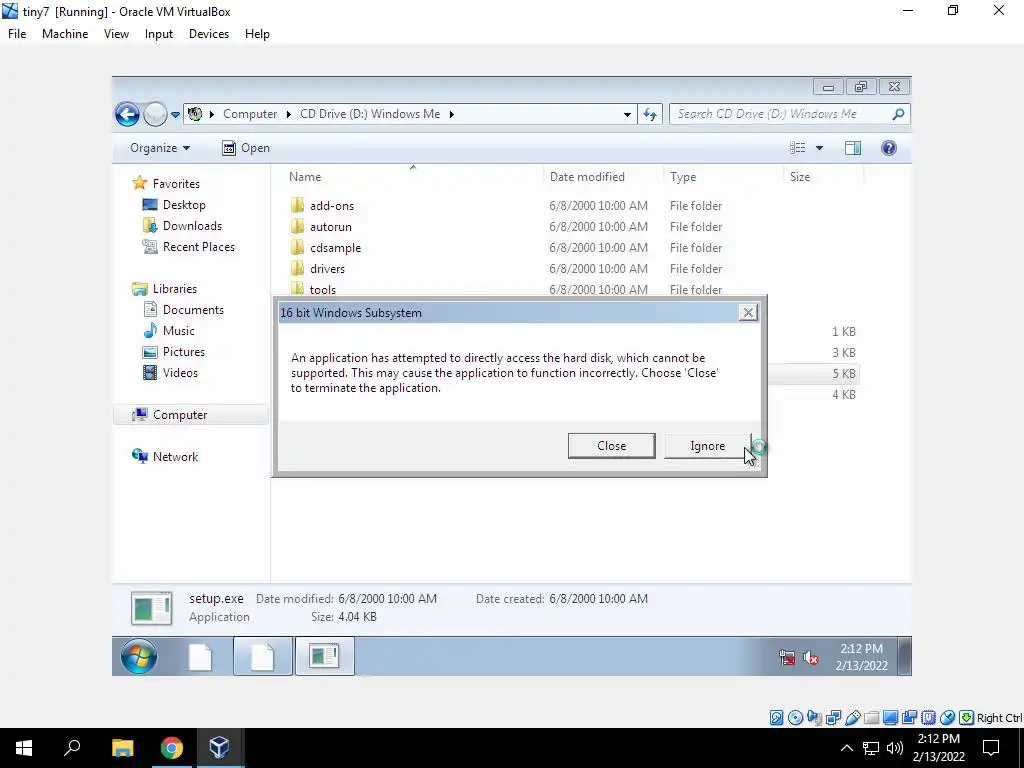Dismiss the 16 bit Windows Subsystem dialog with X
The width and height of the screenshot is (1024, 768).
point(748,313)
